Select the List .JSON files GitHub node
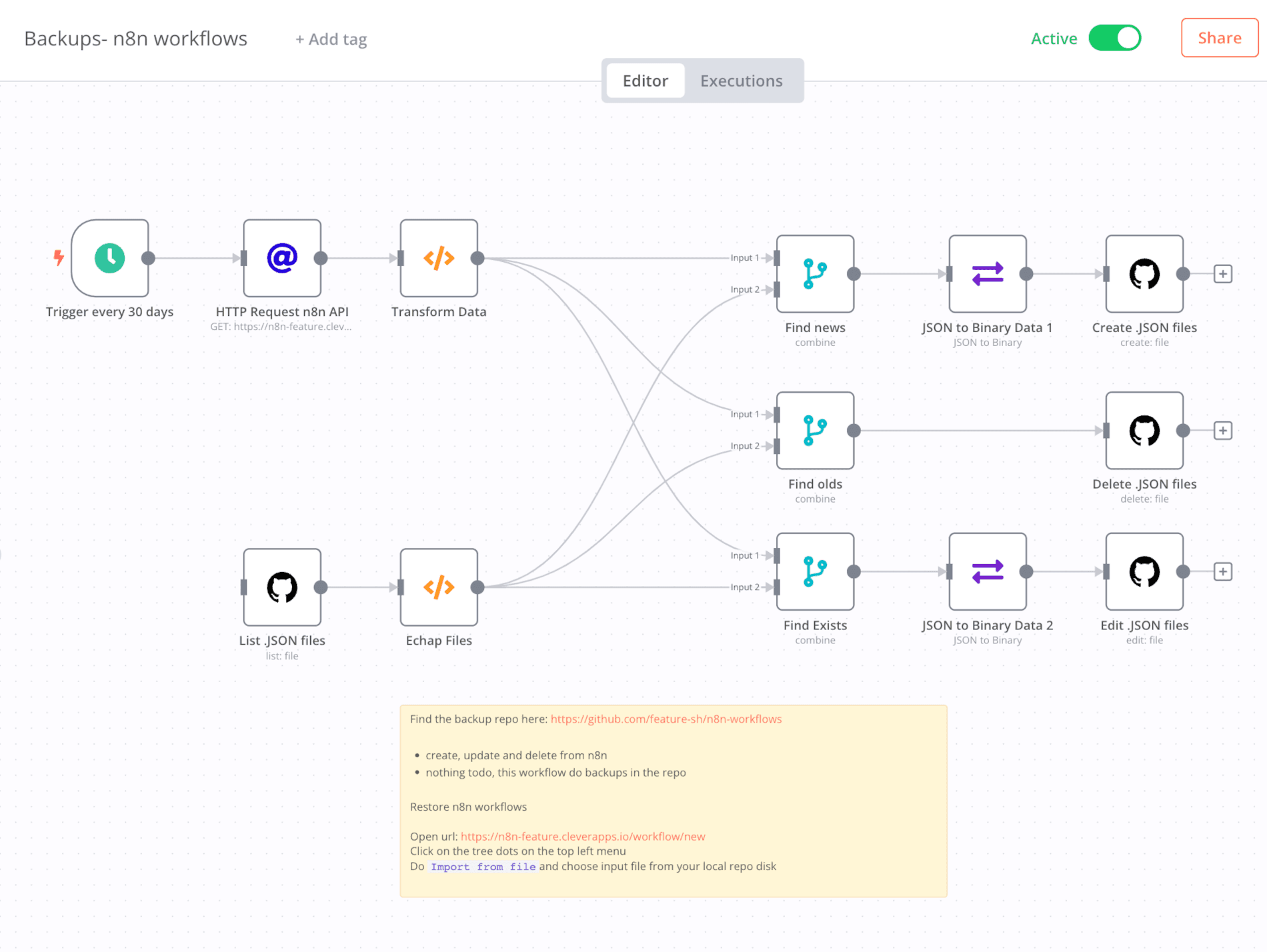Image resolution: width=1267 pixels, height=952 pixels. click(282, 587)
